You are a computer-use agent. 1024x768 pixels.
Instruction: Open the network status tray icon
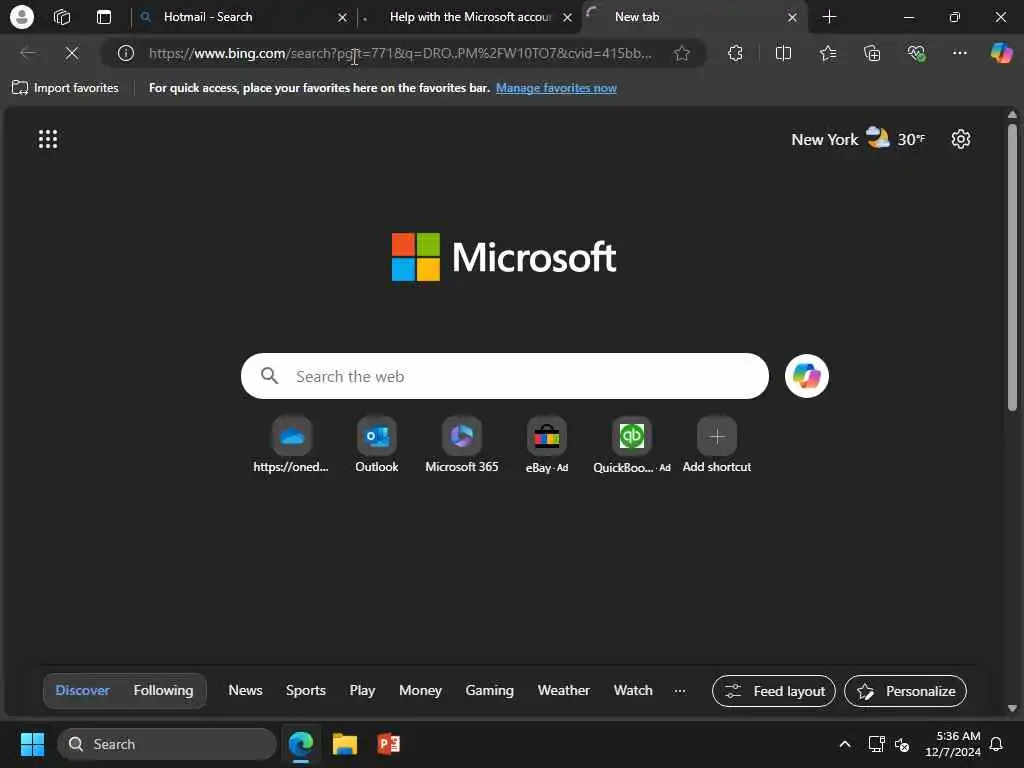click(876, 744)
